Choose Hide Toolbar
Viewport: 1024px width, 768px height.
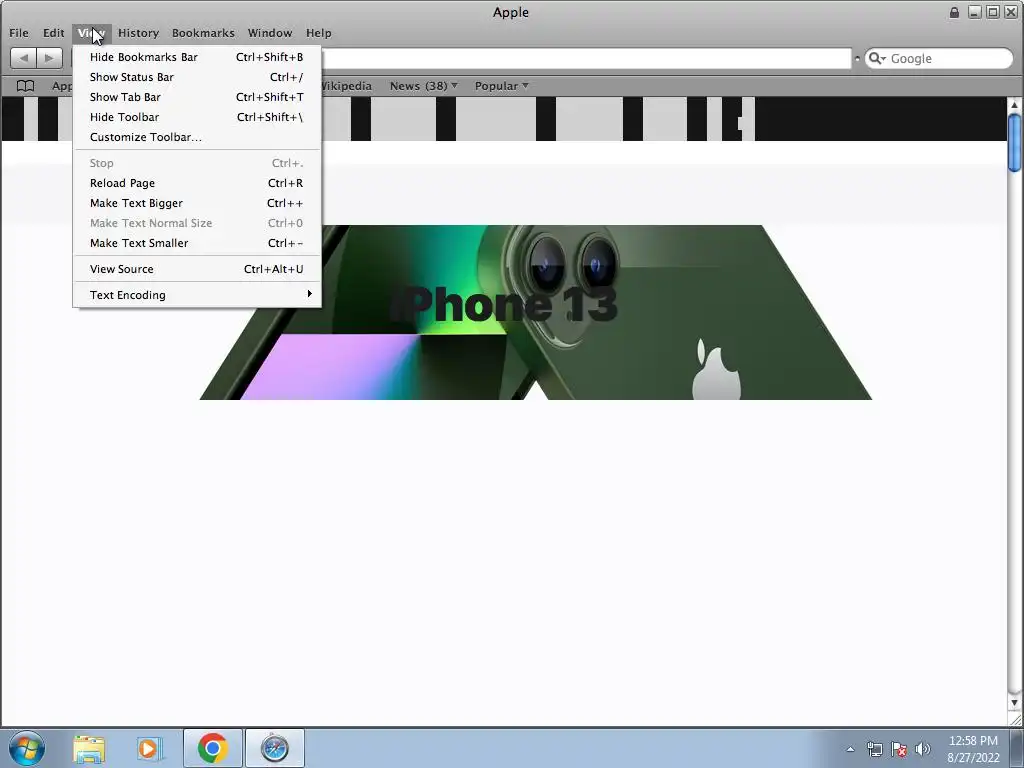coord(197,118)
